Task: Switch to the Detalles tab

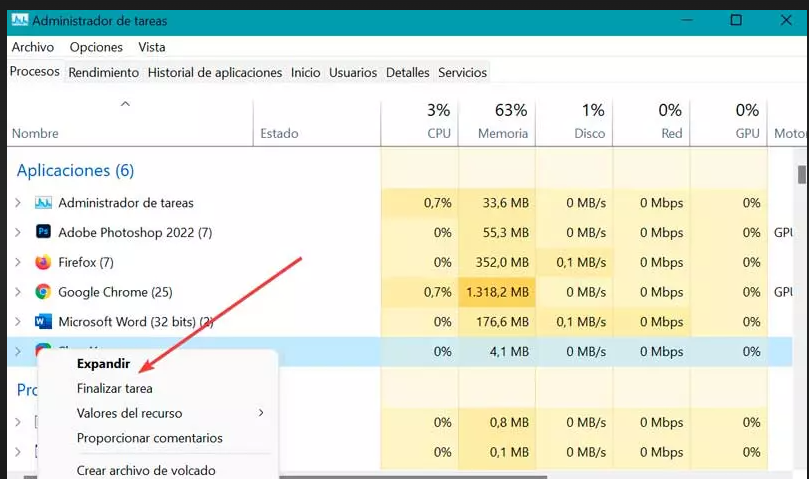Action: pyautogui.click(x=407, y=72)
